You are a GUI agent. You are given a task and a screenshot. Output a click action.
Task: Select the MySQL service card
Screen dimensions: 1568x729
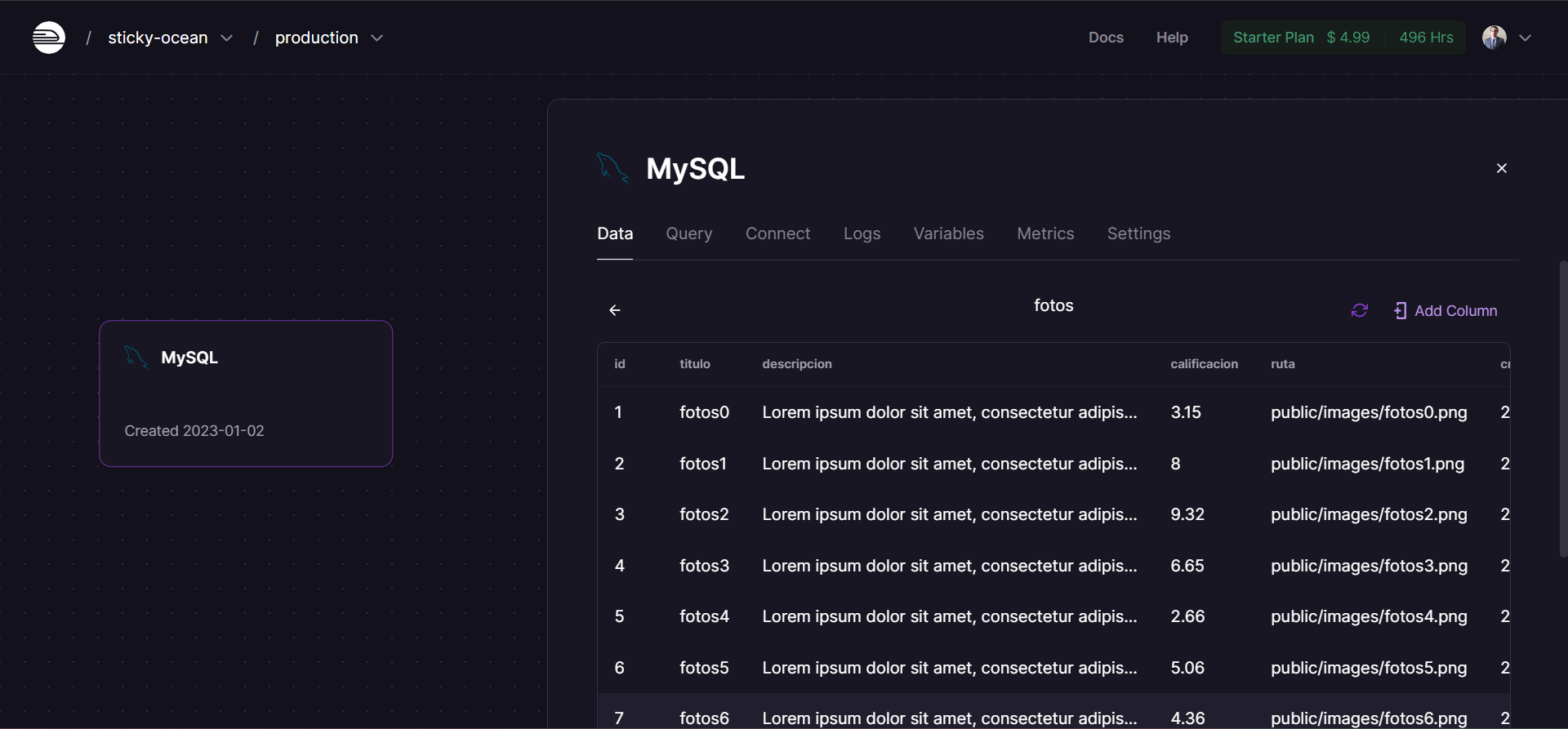246,393
